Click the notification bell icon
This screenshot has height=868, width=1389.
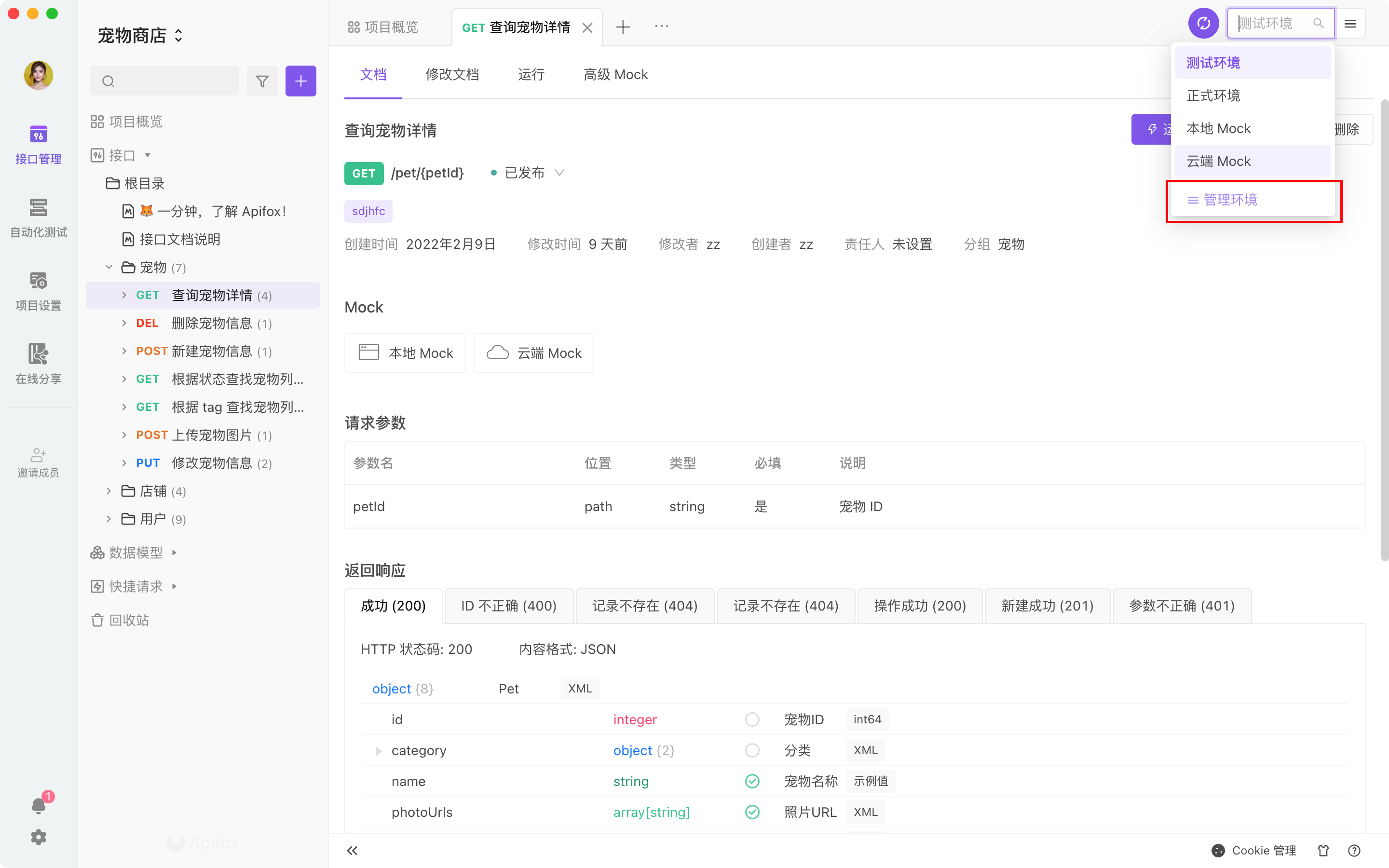click(39, 805)
